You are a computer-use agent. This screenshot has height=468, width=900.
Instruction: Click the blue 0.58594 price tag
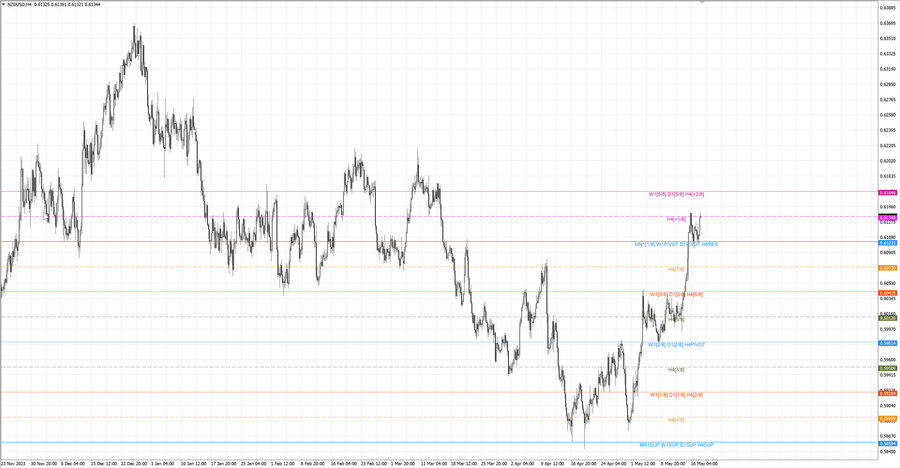(x=887, y=444)
